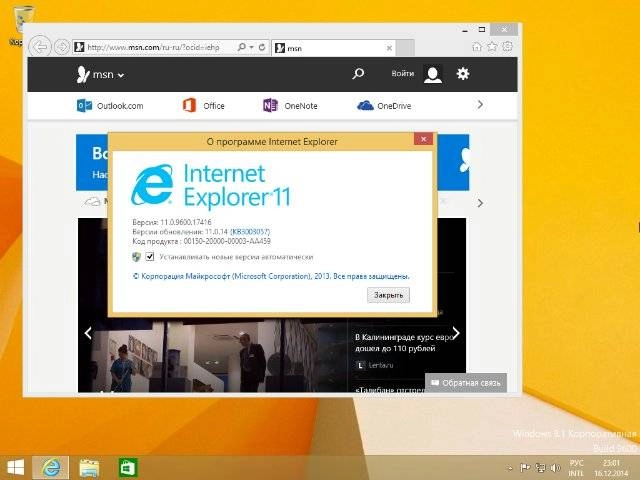Click the browser Forward arrow button

click(62, 47)
